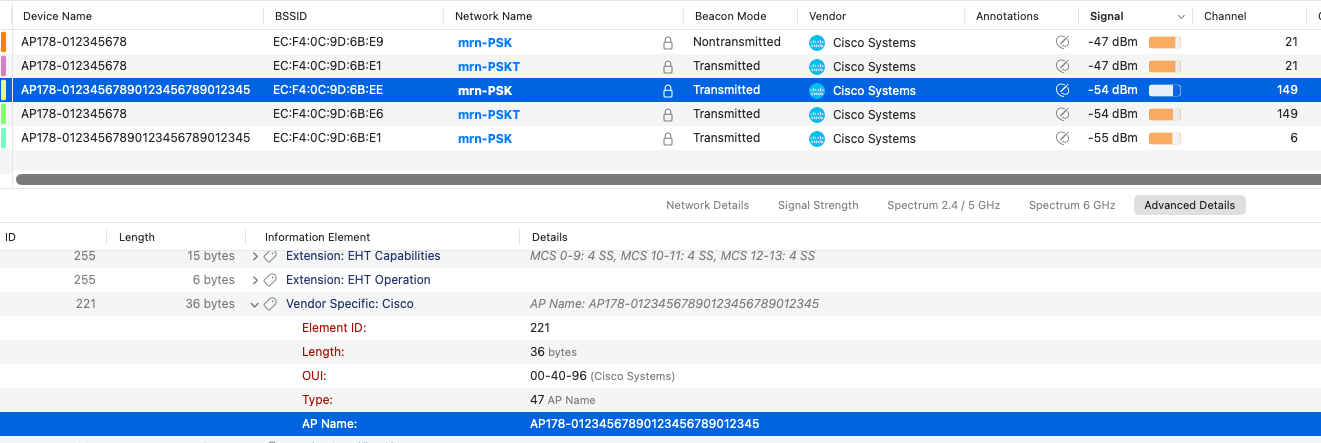The image size is (1321, 443).
Task: Sort by the Beacon Mode column header
Action: (x=730, y=17)
